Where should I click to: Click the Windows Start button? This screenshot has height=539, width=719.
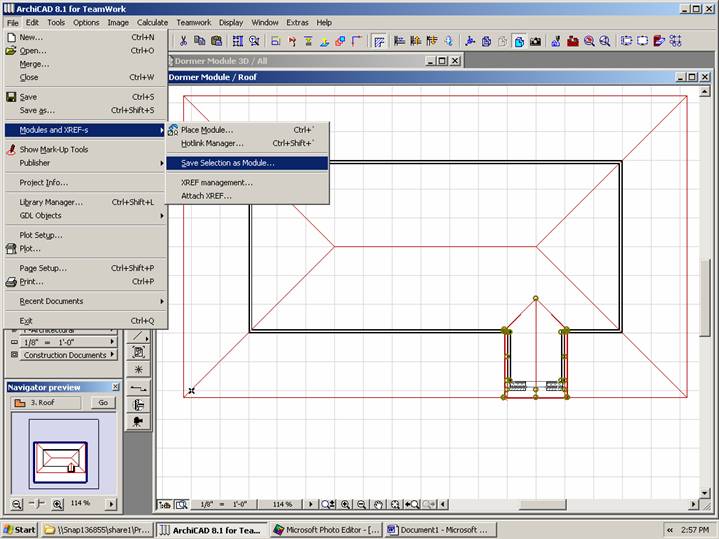[20, 530]
